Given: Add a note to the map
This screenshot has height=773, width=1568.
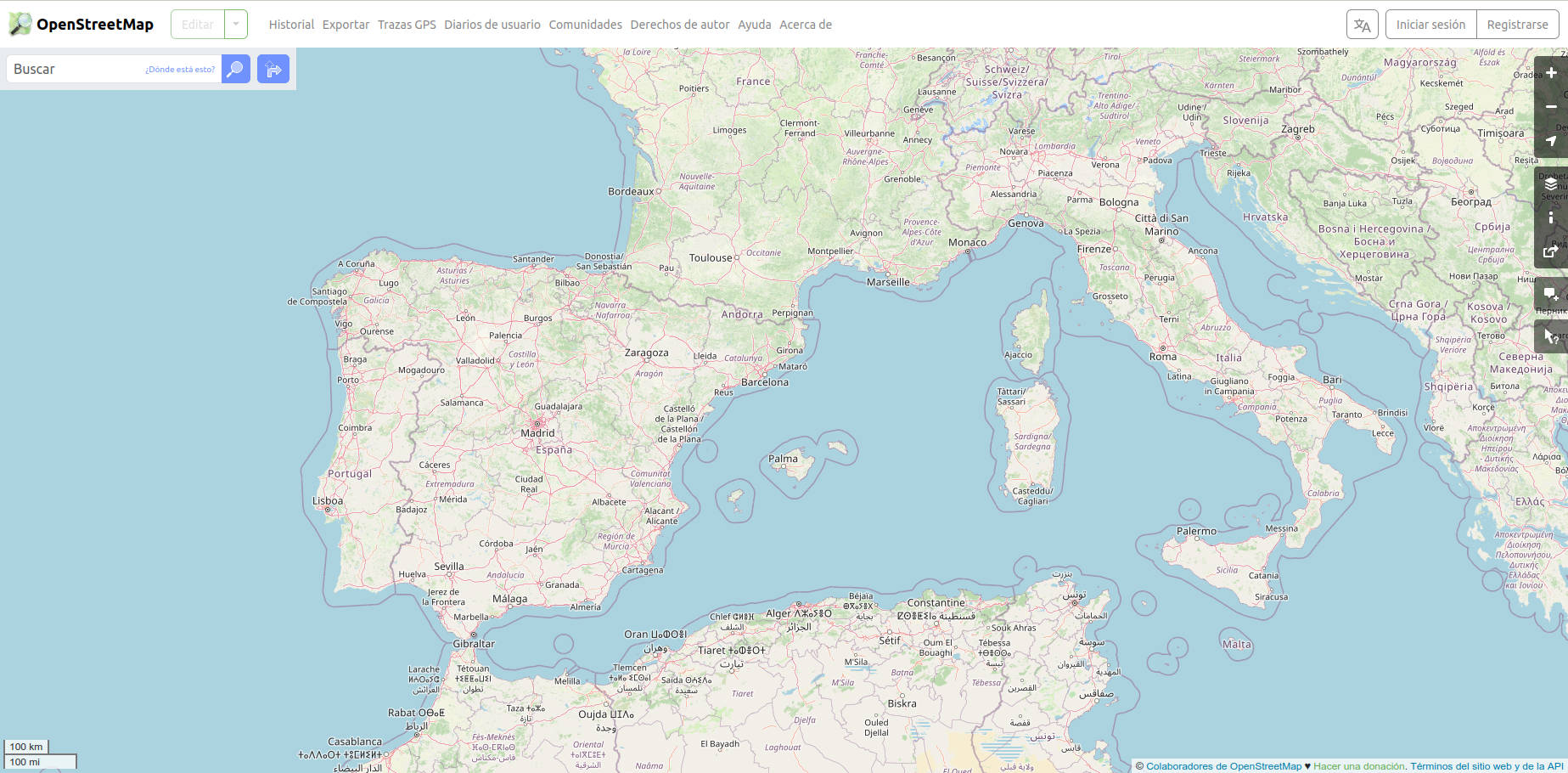Looking at the screenshot, I should pos(1551,295).
